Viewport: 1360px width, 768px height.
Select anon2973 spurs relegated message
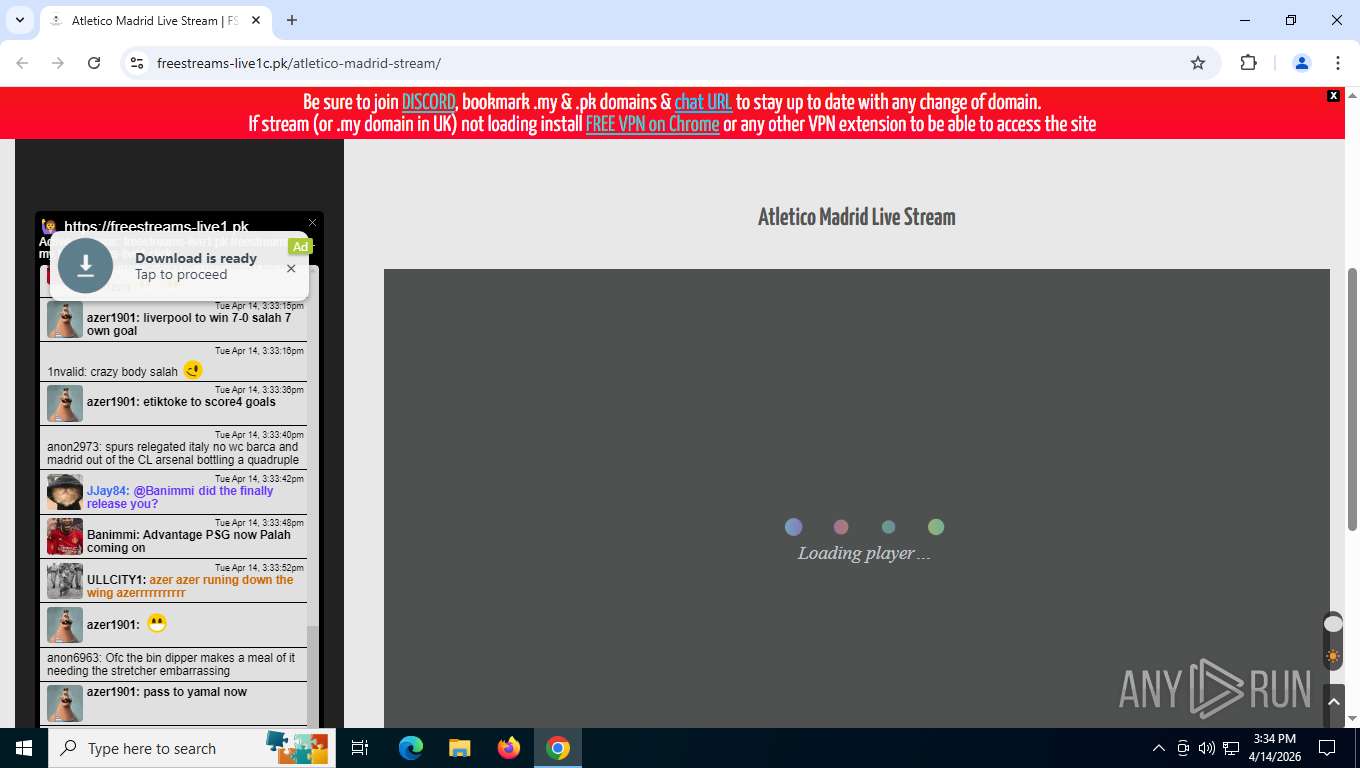tap(173, 453)
